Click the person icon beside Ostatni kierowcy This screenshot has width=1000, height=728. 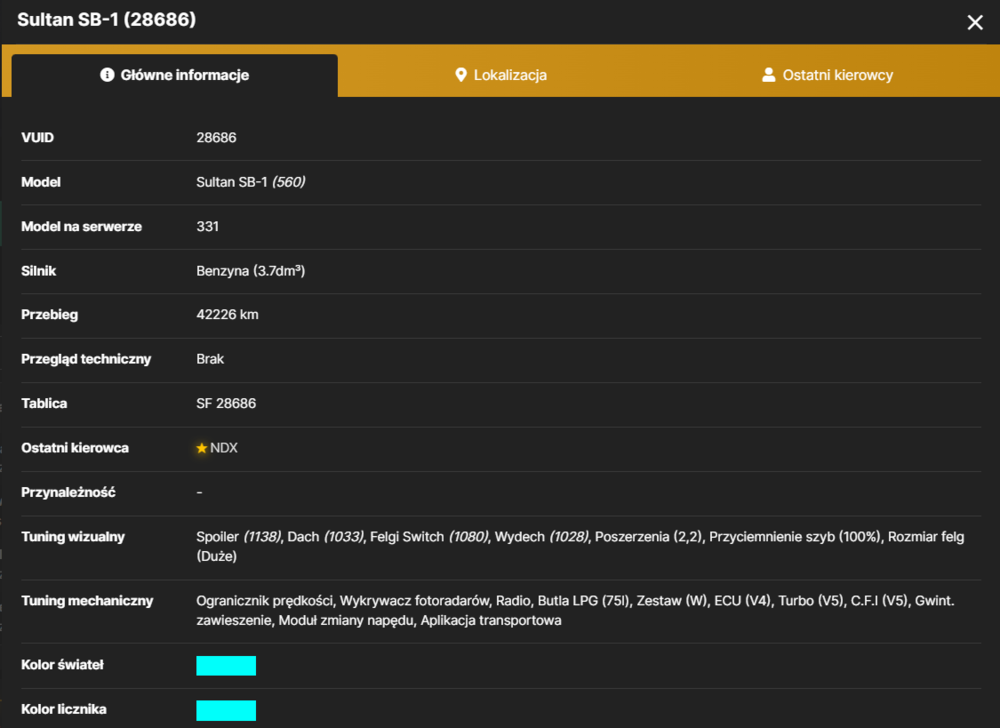coord(768,75)
